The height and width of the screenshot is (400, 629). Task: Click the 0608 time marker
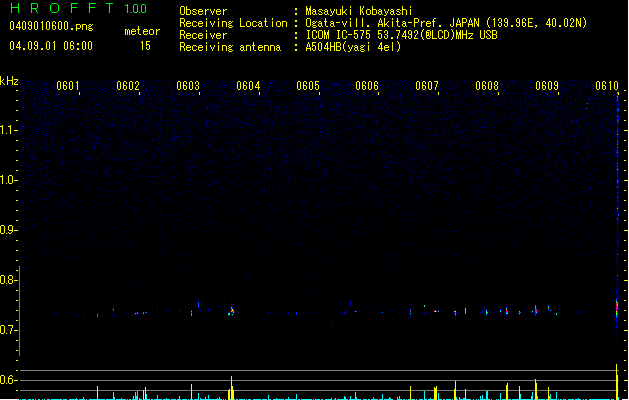487,86
